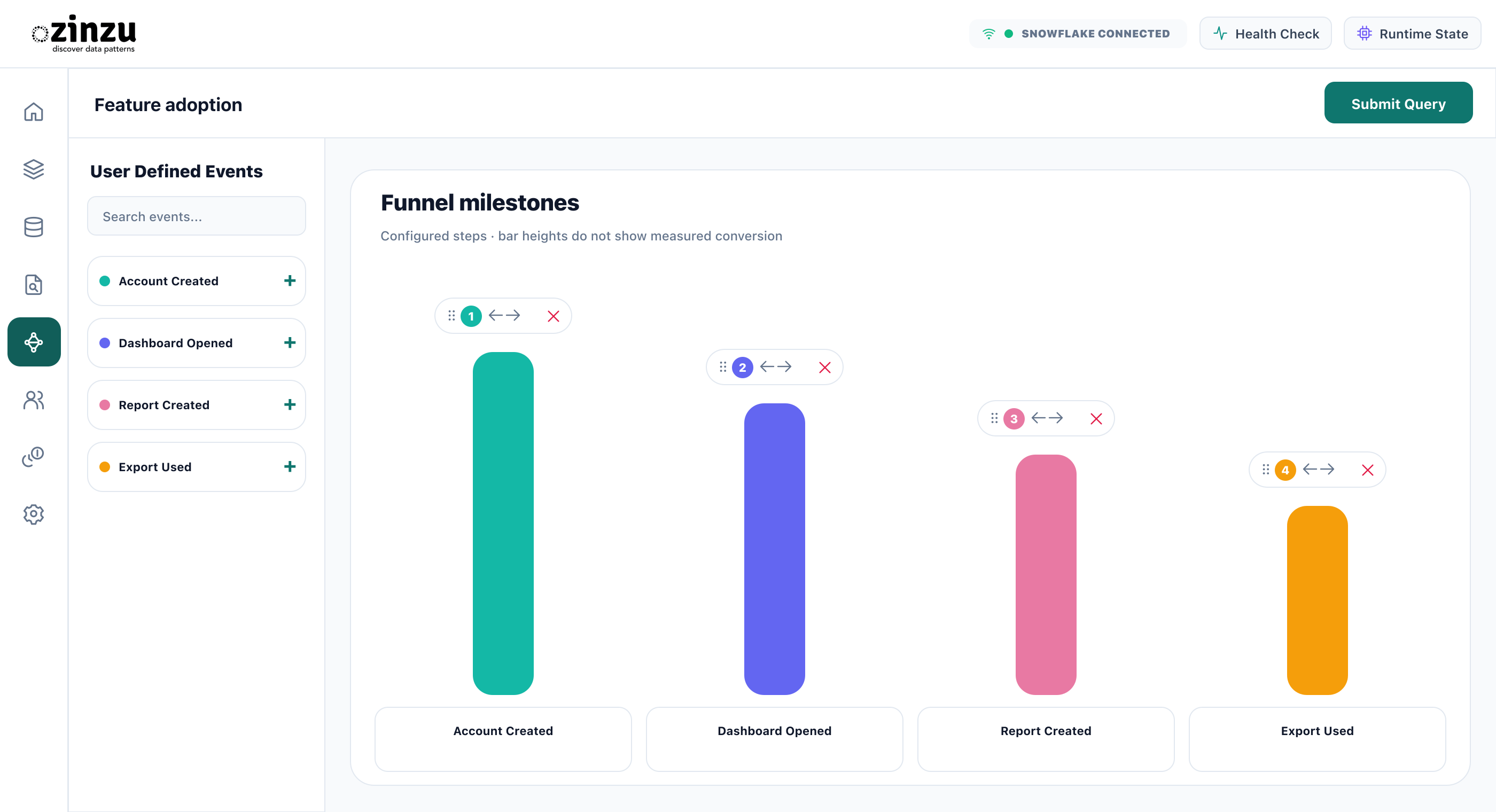Click the drag handle dots of step 3
Image resolution: width=1496 pixels, height=812 pixels.
point(994,418)
